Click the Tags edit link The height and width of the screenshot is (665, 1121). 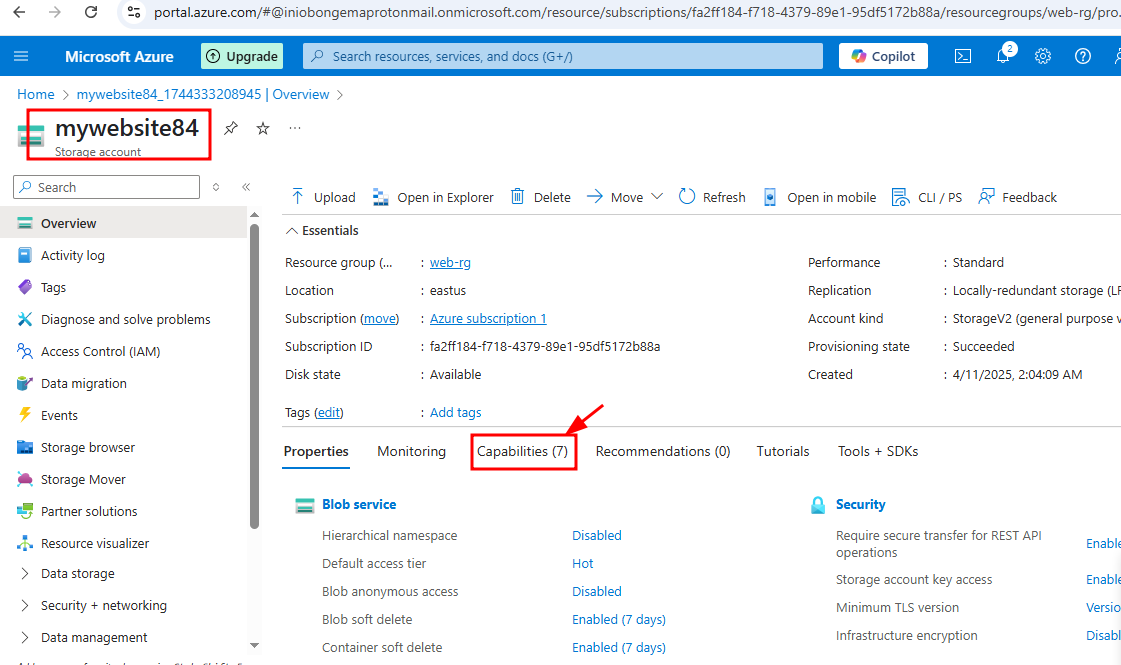[329, 413]
